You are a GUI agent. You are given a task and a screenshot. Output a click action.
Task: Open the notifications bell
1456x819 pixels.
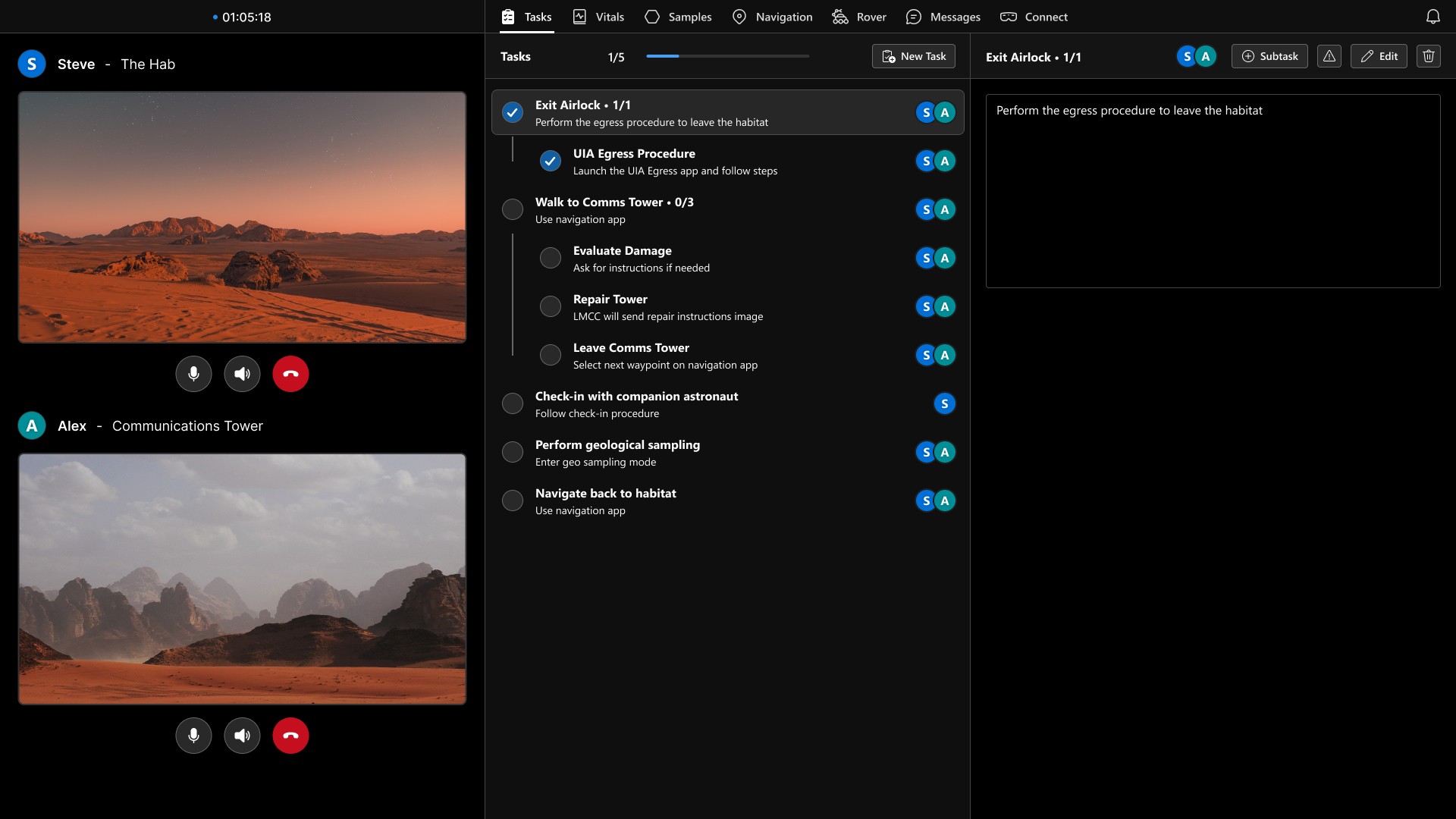(1432, 17)
